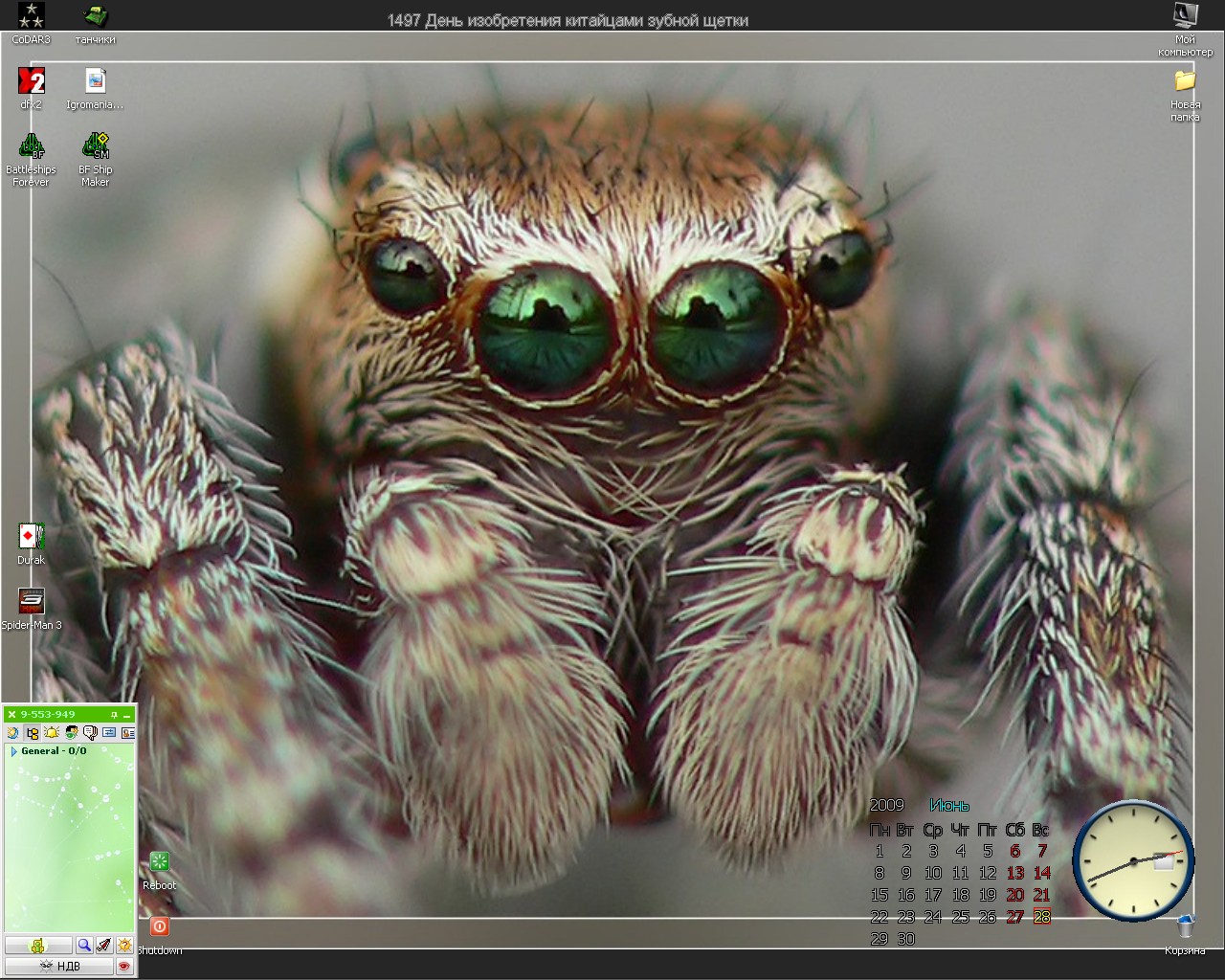Toggle contact groups display button
This screenshot has width=1225, height=980.
[32, 732]
